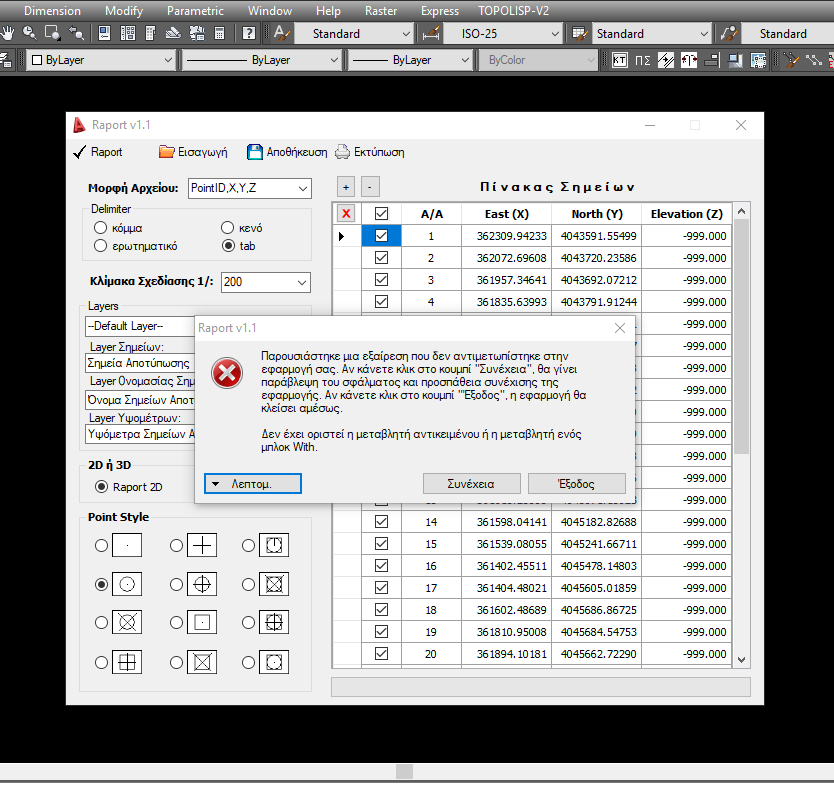Click Συνέχεια to continue past error
The image size is (834, 786).
pos(471,484)
